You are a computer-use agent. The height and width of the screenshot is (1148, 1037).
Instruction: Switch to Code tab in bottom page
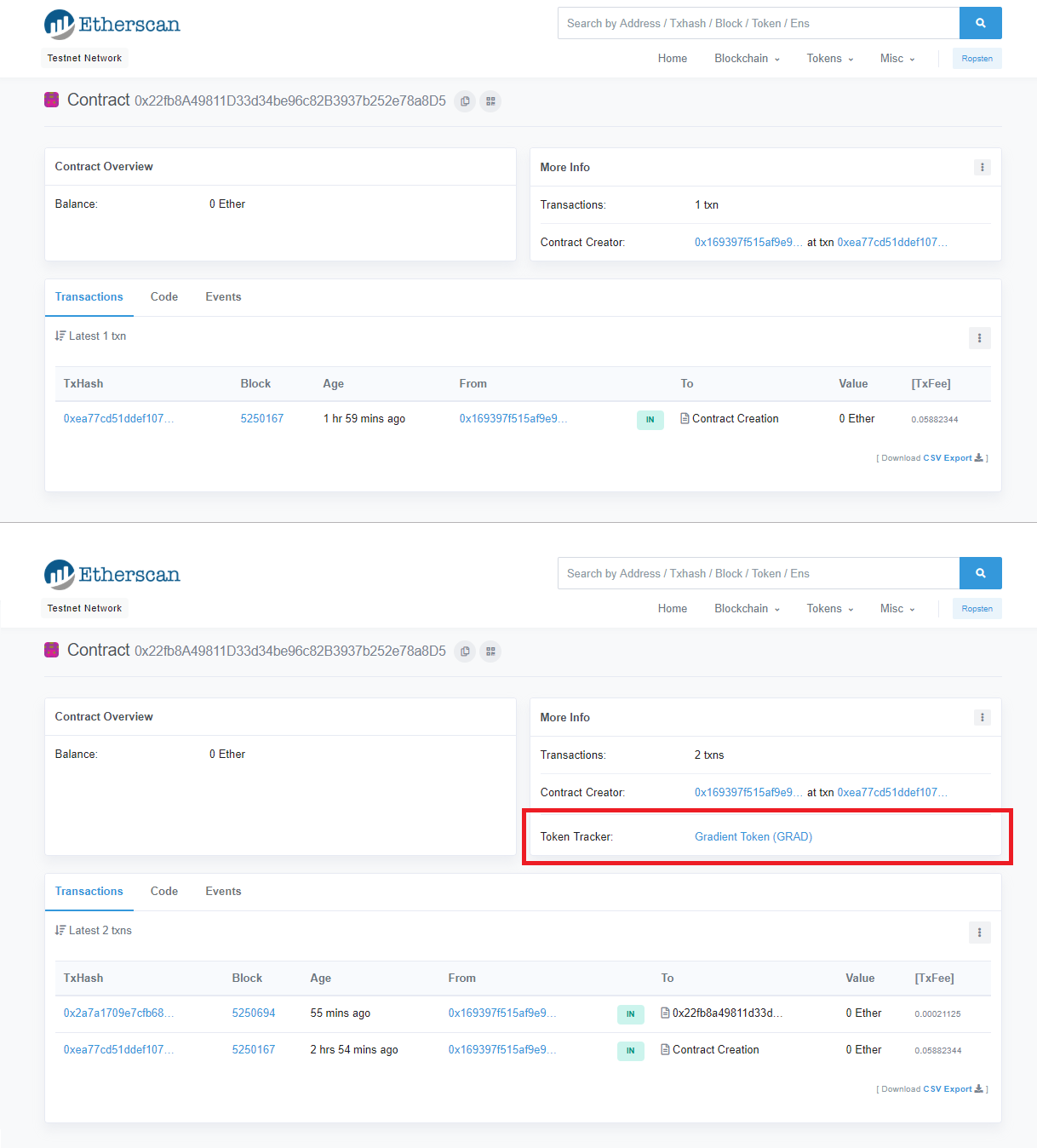pyautogui.click(x=164, y=891)
